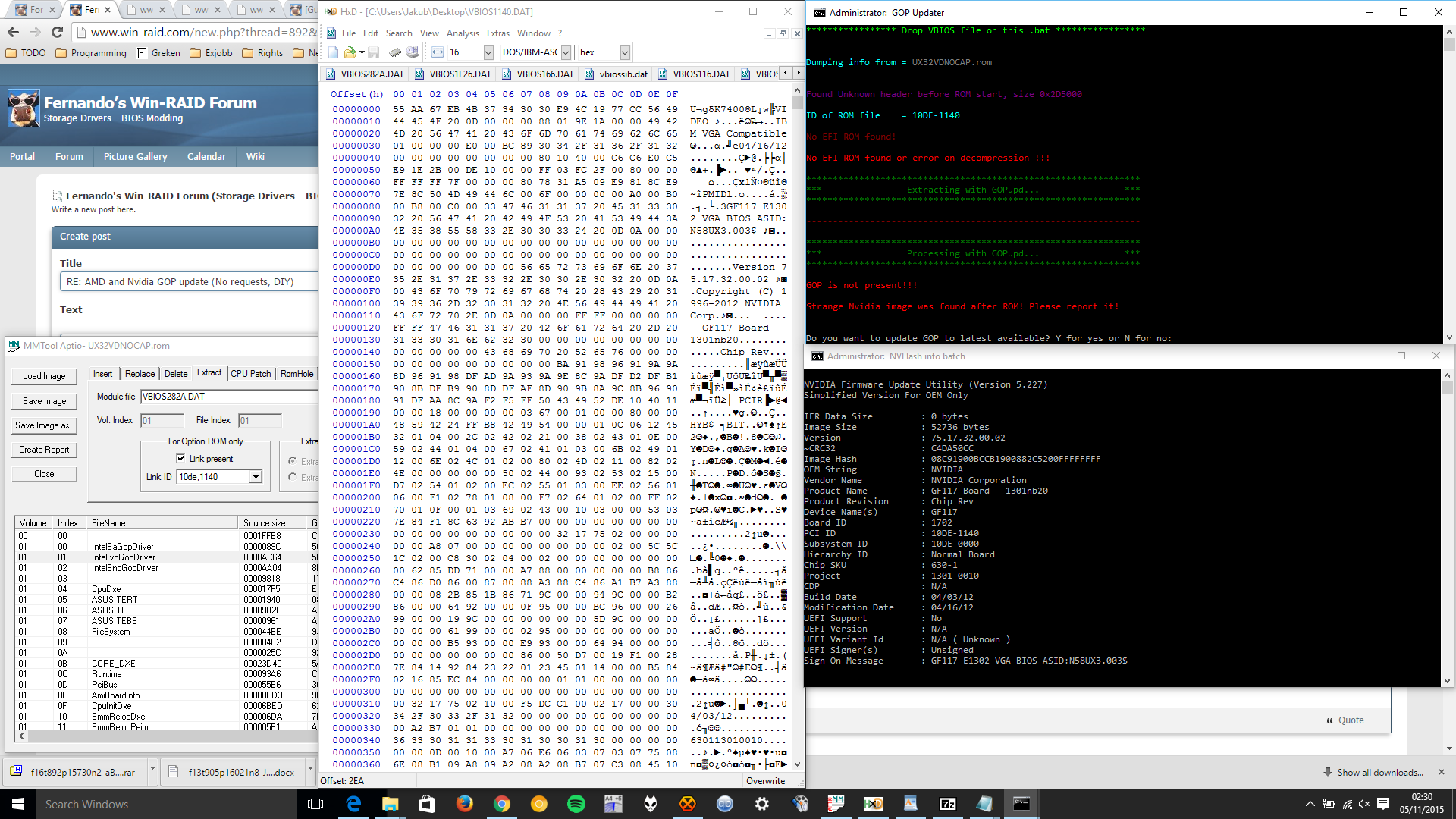This screenshot has height=819, width=1456.
Task: Select the Replace tab in MMTool
Action: point(140,373)
